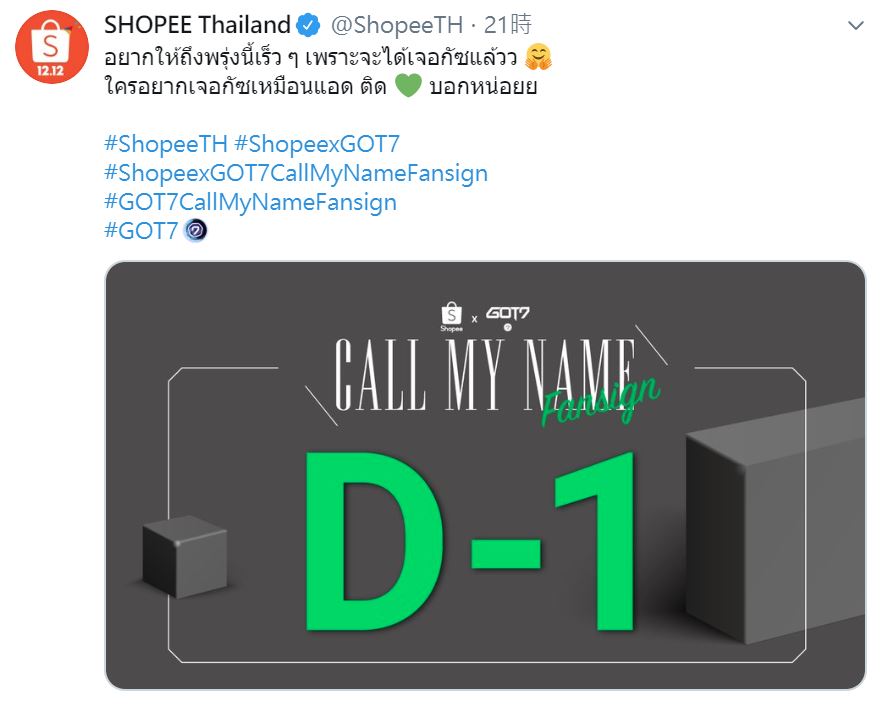The image size is (882, 704).
Task: Click the green heart emoji
Action: (408, 86)
